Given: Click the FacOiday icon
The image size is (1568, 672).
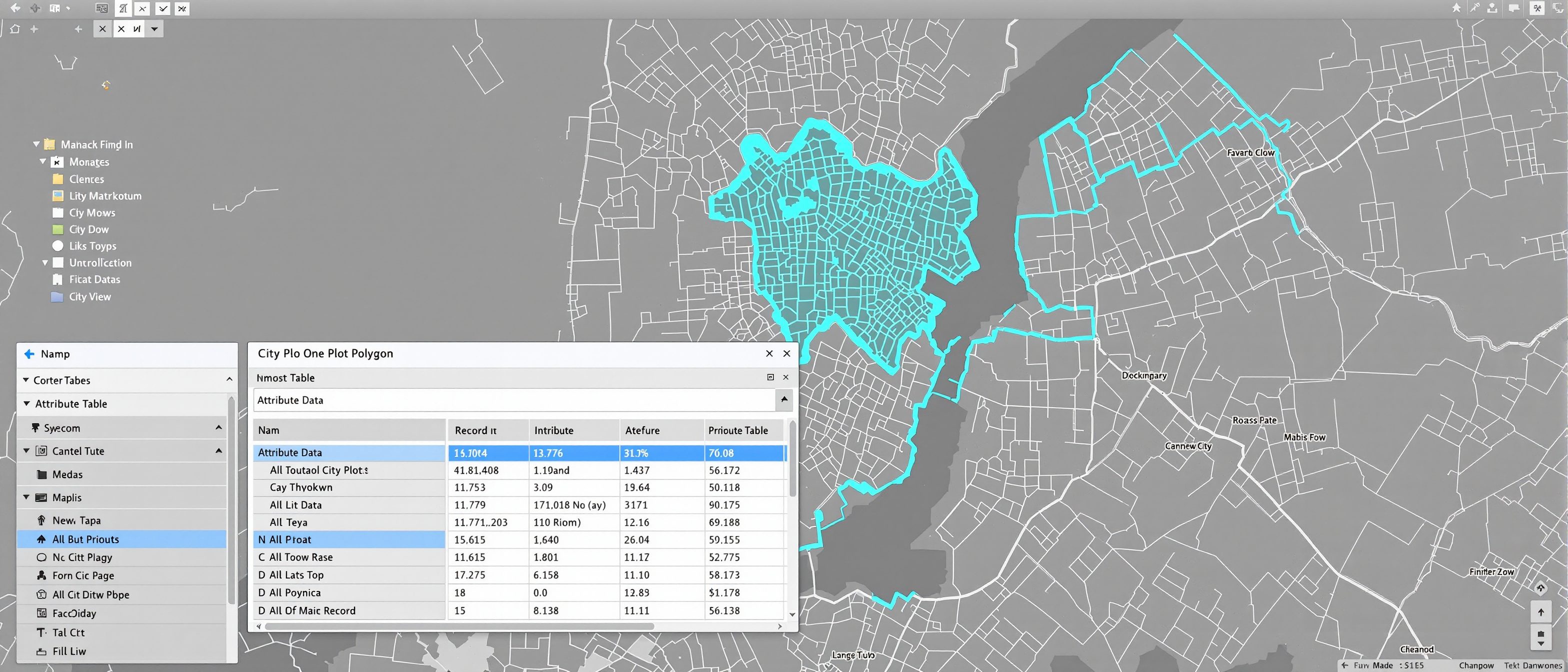Looking at the screenshot, I should point(41,613).
